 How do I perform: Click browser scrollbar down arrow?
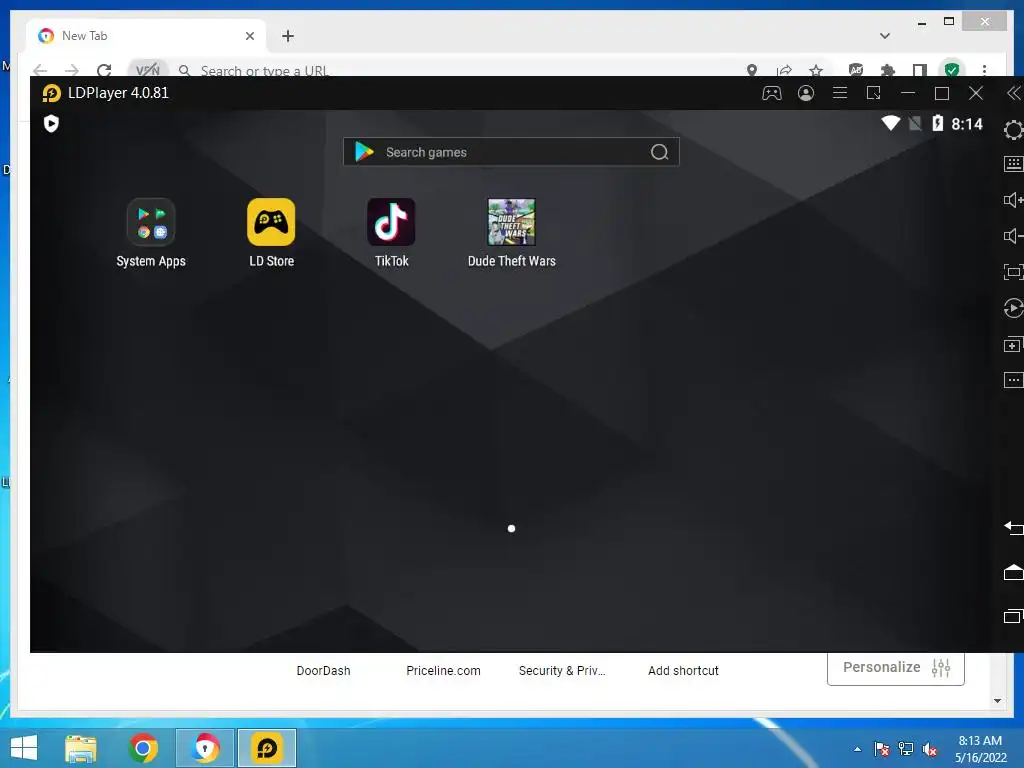[x=997, y=701]
